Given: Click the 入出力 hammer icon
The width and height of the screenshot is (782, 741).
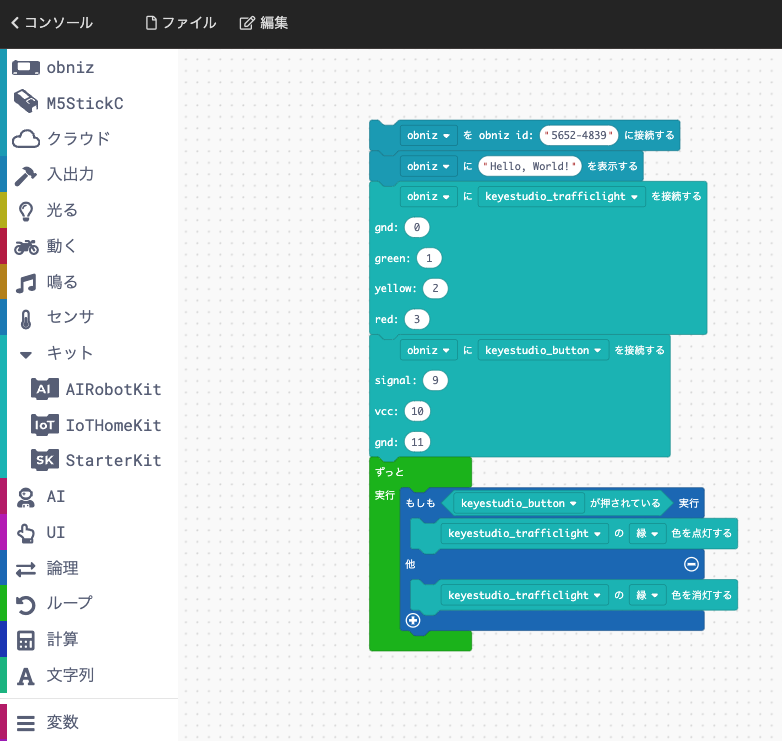Looking at the screenshot, I should pyautogui.click(x=26, y=175).
